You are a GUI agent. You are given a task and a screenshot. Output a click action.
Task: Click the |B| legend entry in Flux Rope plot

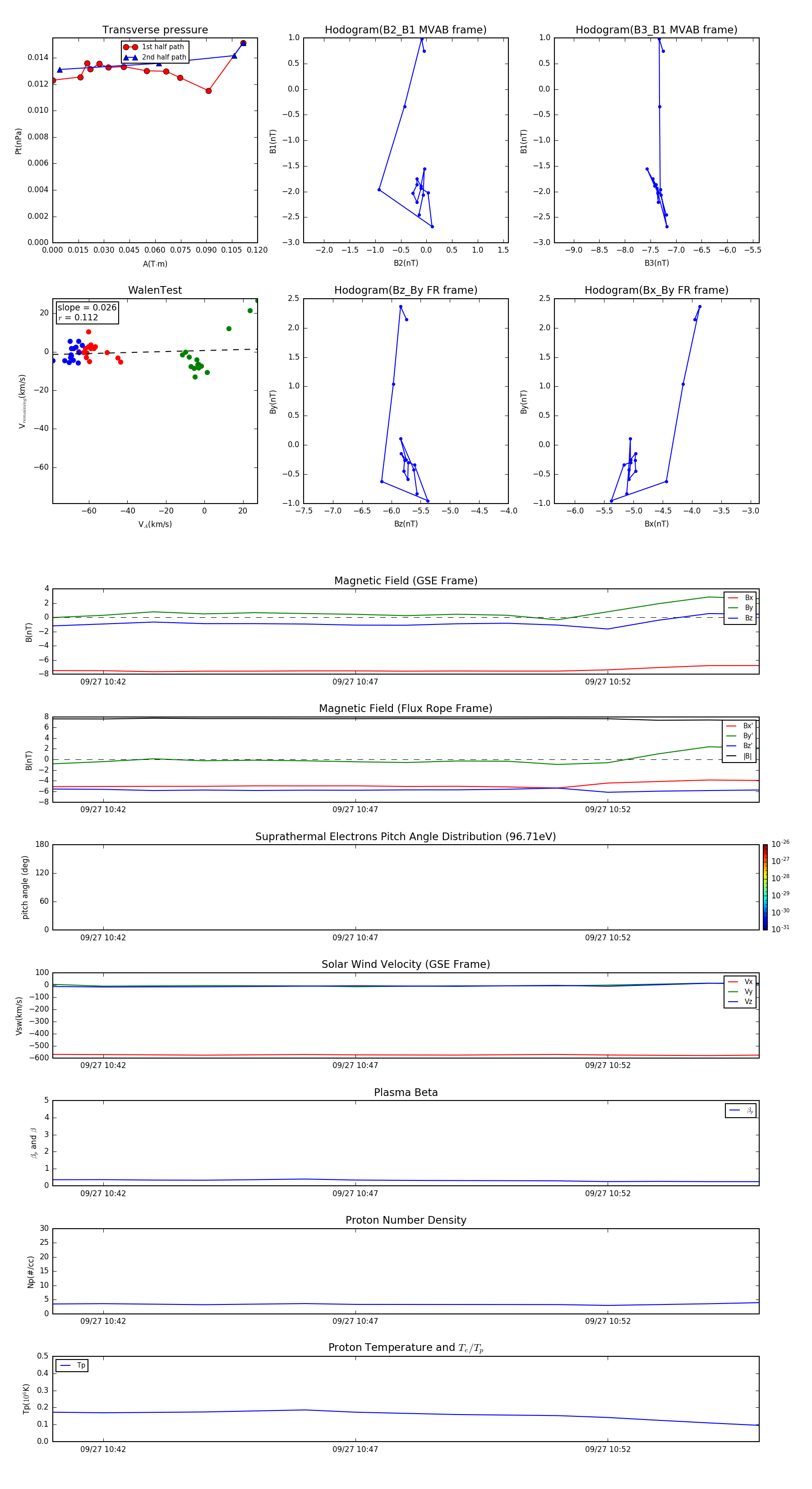coord(740,756)
